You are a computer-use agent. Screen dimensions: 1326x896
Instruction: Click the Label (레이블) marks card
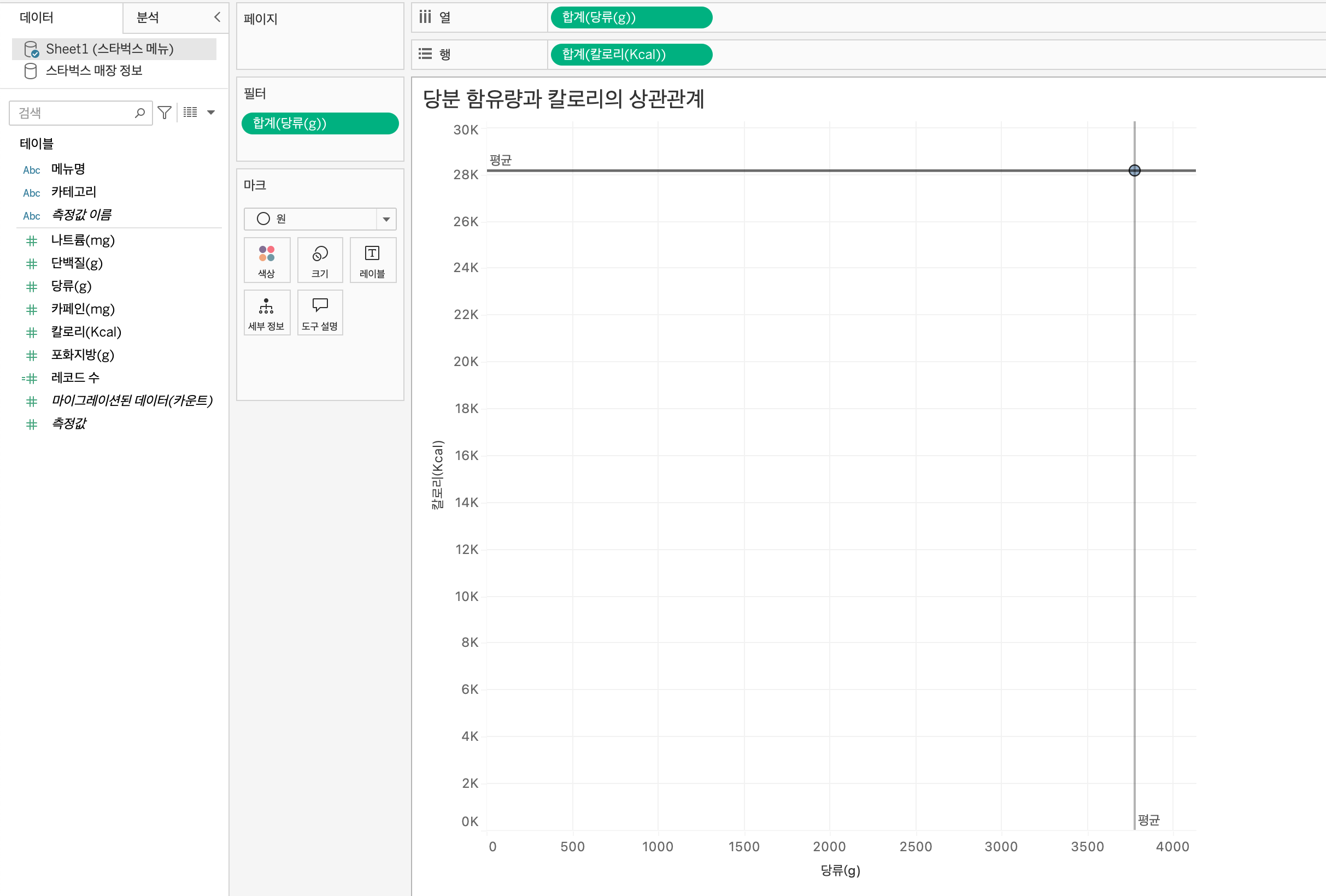pyautogui.click(x=372, y=261)
